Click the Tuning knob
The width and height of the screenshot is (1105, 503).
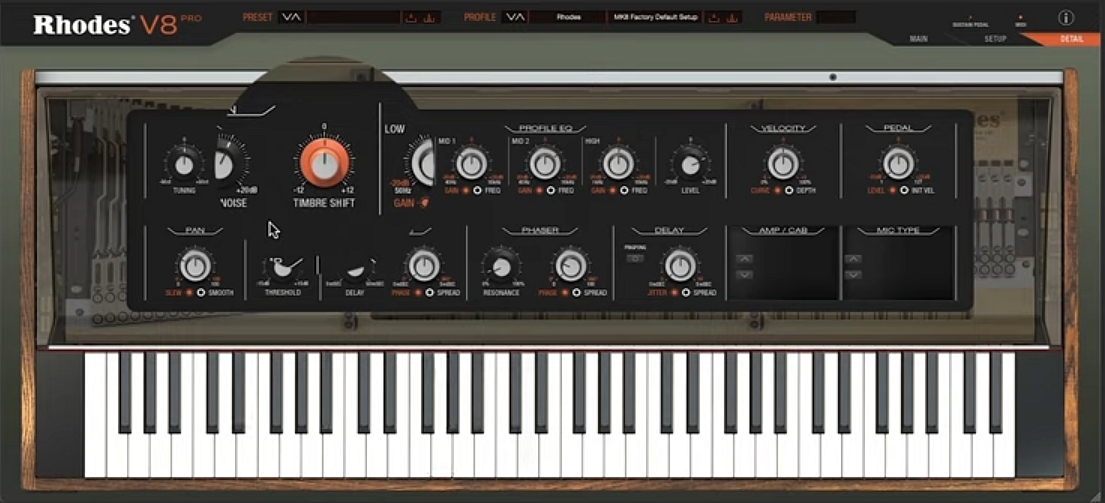point(184,165)
